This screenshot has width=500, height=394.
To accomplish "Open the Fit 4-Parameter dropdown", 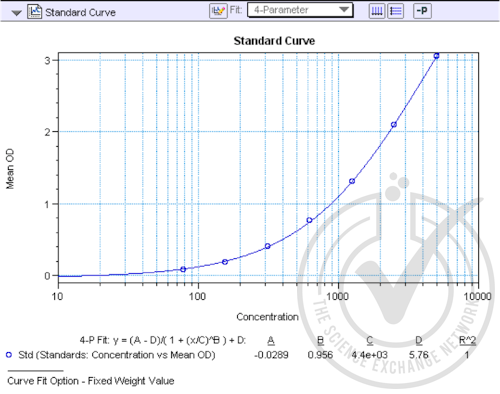I will pyautogui.click(x=300, y=10).
